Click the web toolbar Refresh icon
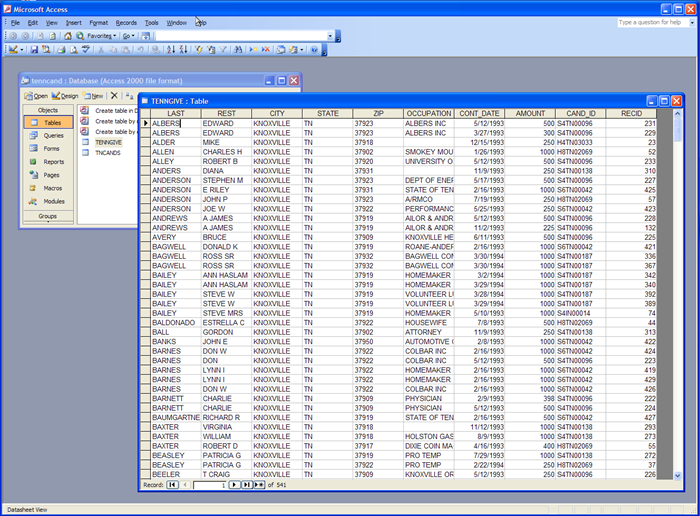700x516 pixels. (52, 36)
